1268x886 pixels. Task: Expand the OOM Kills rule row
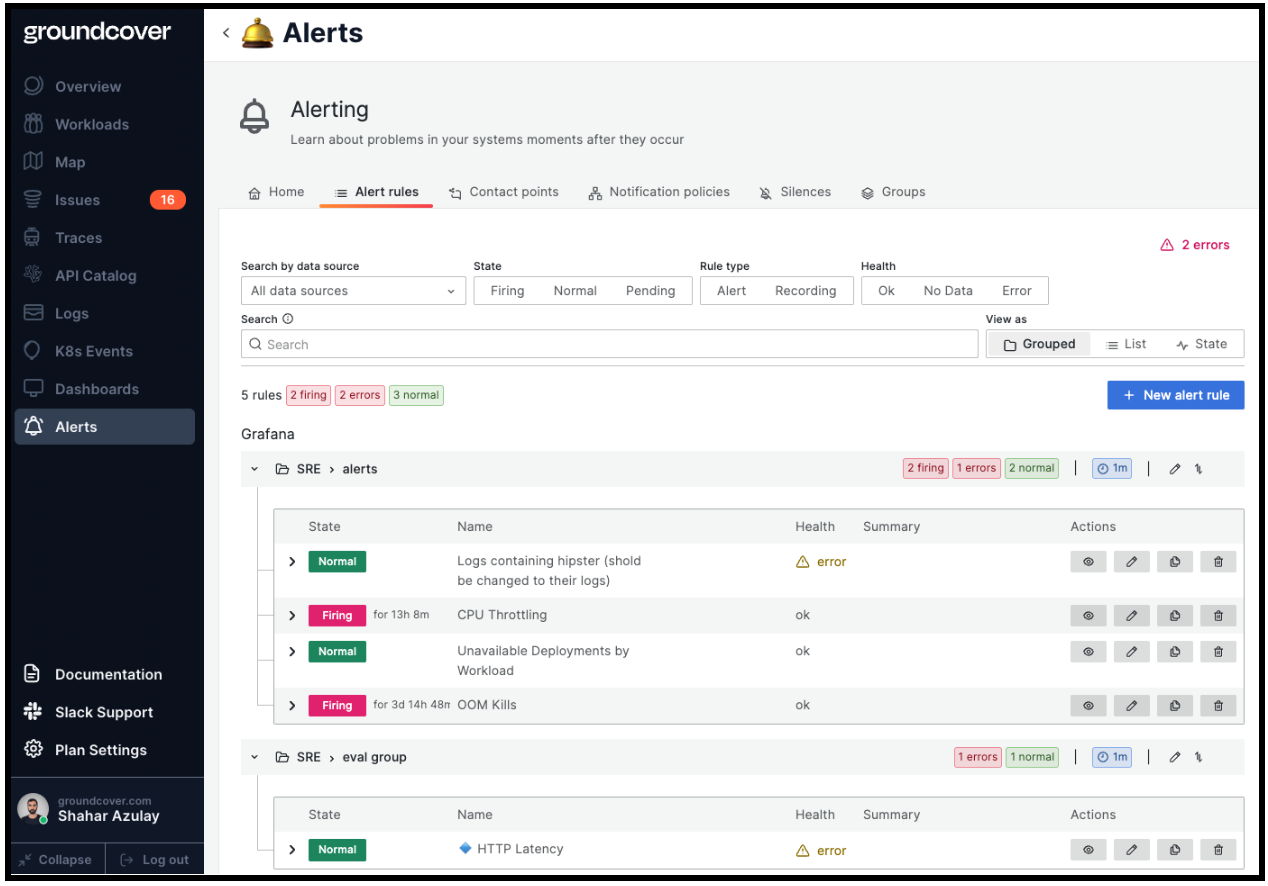pyautogui.click(x=291, y=705)
